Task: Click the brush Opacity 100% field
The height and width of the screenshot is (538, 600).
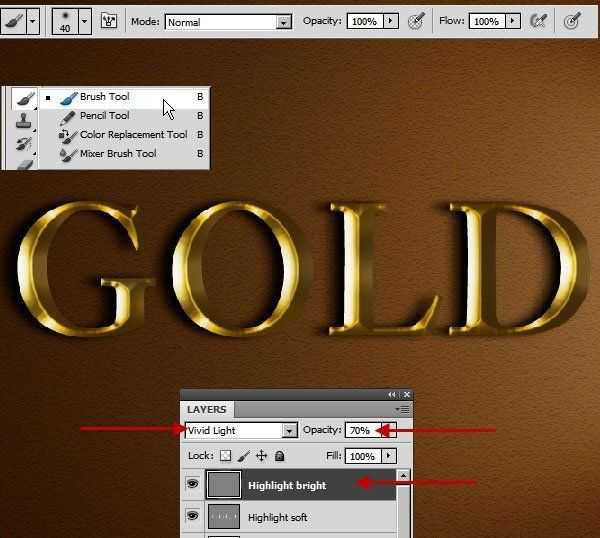Action: 364,21
